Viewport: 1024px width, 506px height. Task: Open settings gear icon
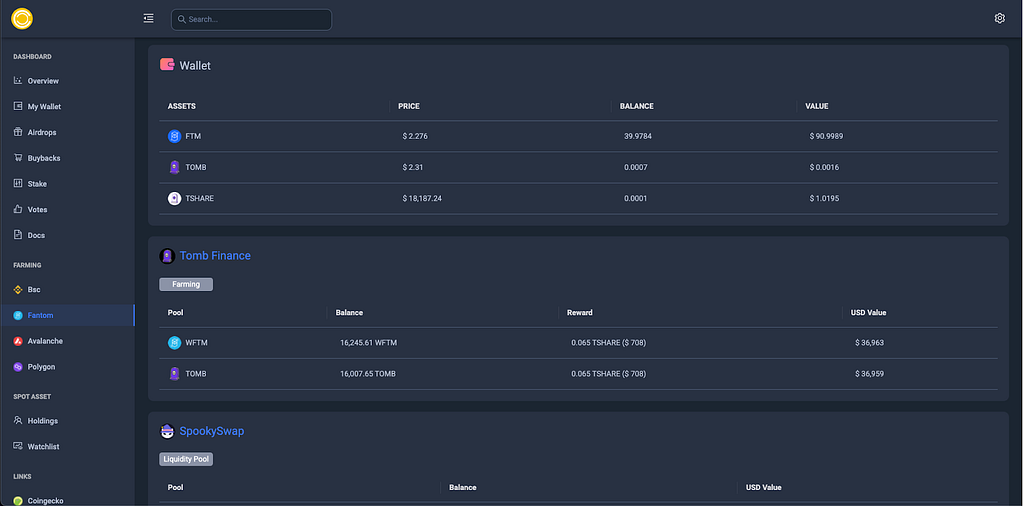(x=999, y=18)
